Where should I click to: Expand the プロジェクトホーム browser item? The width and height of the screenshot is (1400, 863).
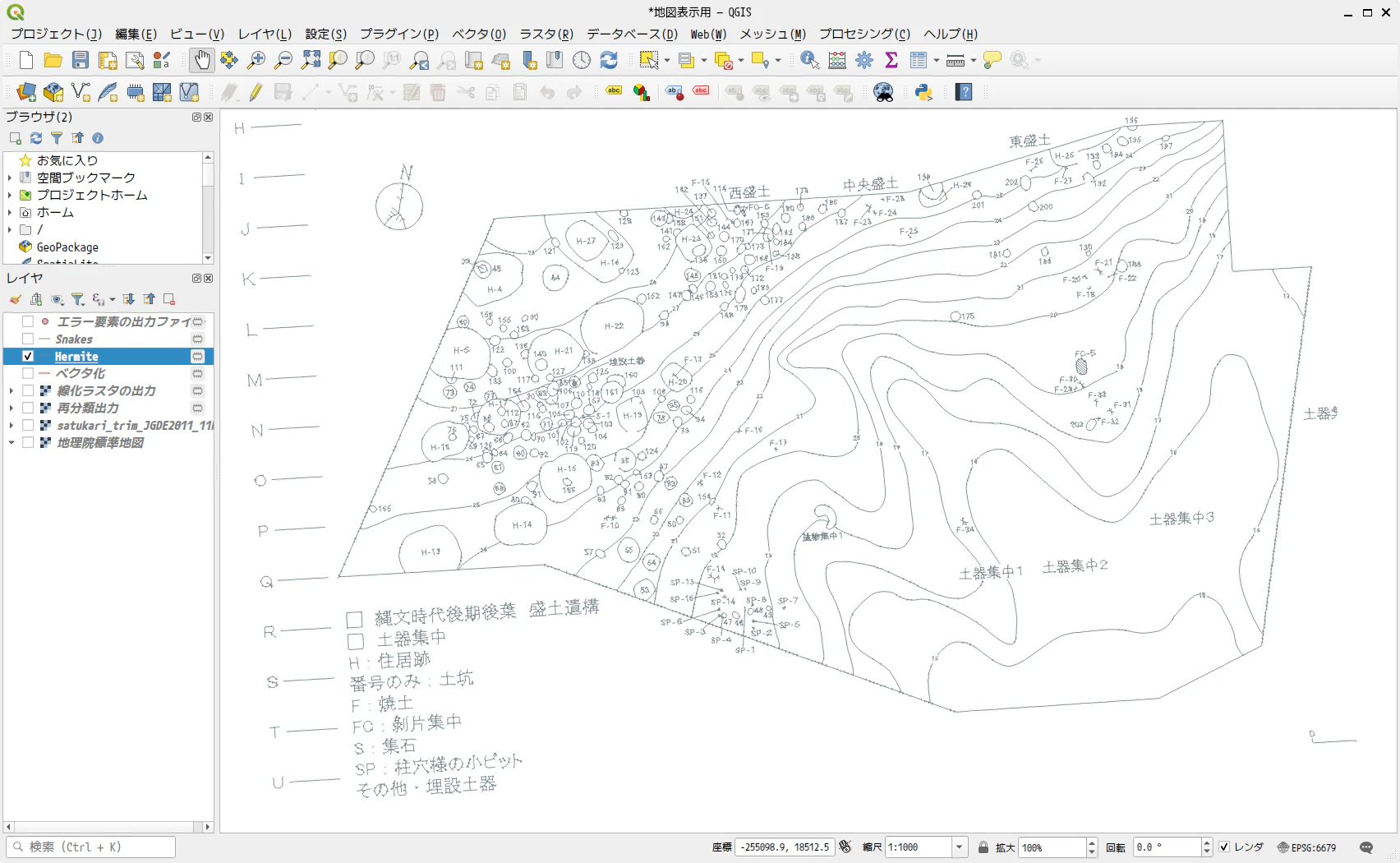(10, 195)
